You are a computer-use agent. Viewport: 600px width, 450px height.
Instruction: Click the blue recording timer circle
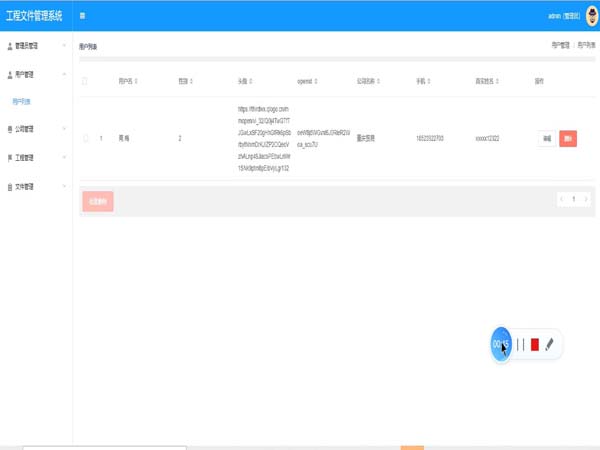coord(501,344)
